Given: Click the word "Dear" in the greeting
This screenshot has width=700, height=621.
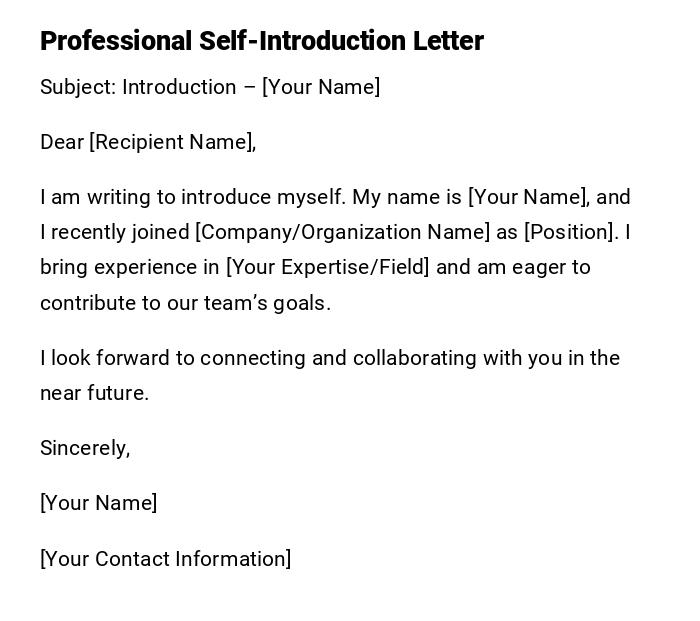Looking at the screenshot, I should click(62, 142).
